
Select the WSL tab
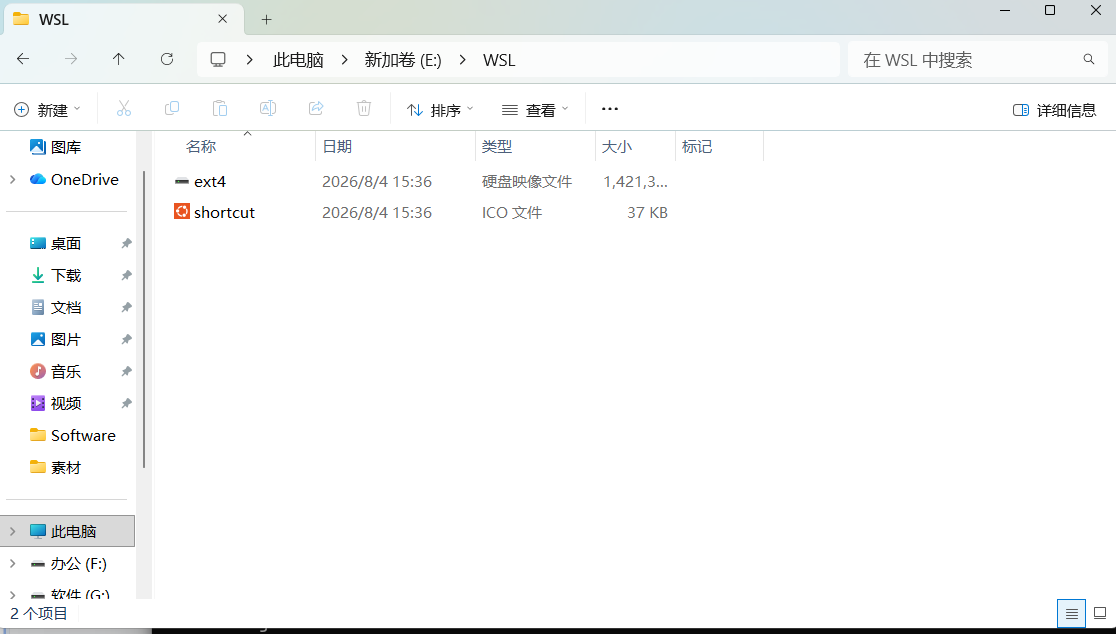(124, 19)
